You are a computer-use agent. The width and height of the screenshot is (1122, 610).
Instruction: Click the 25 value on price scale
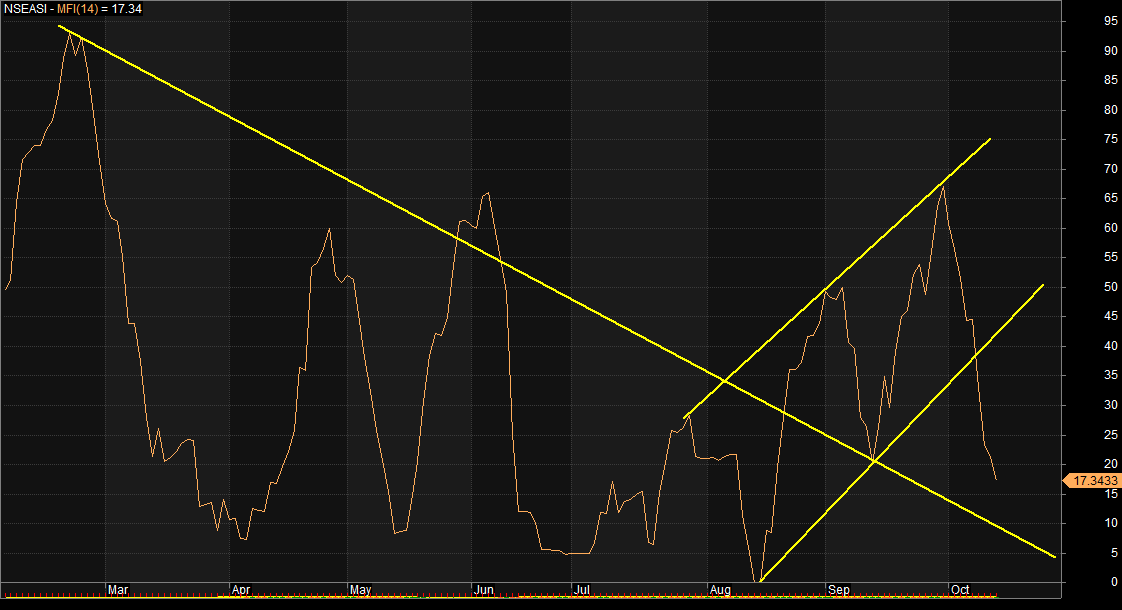pos(1111,435)
